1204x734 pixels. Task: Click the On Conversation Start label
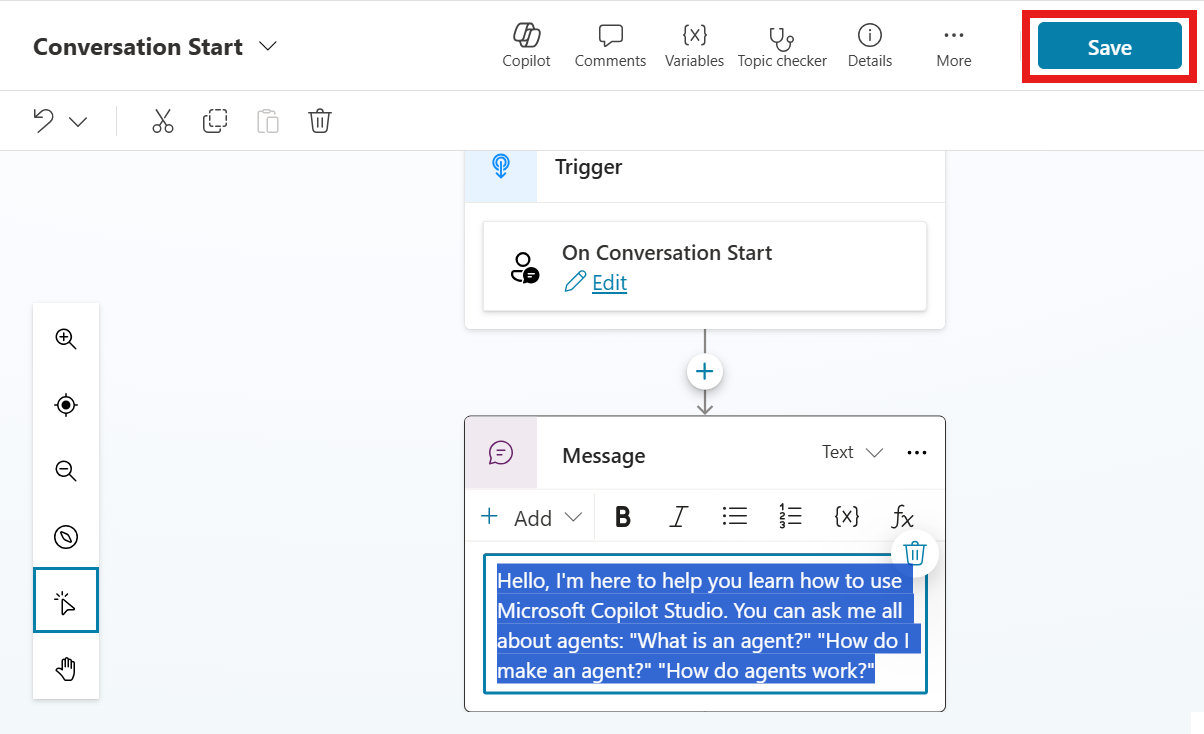pos(667,253)
